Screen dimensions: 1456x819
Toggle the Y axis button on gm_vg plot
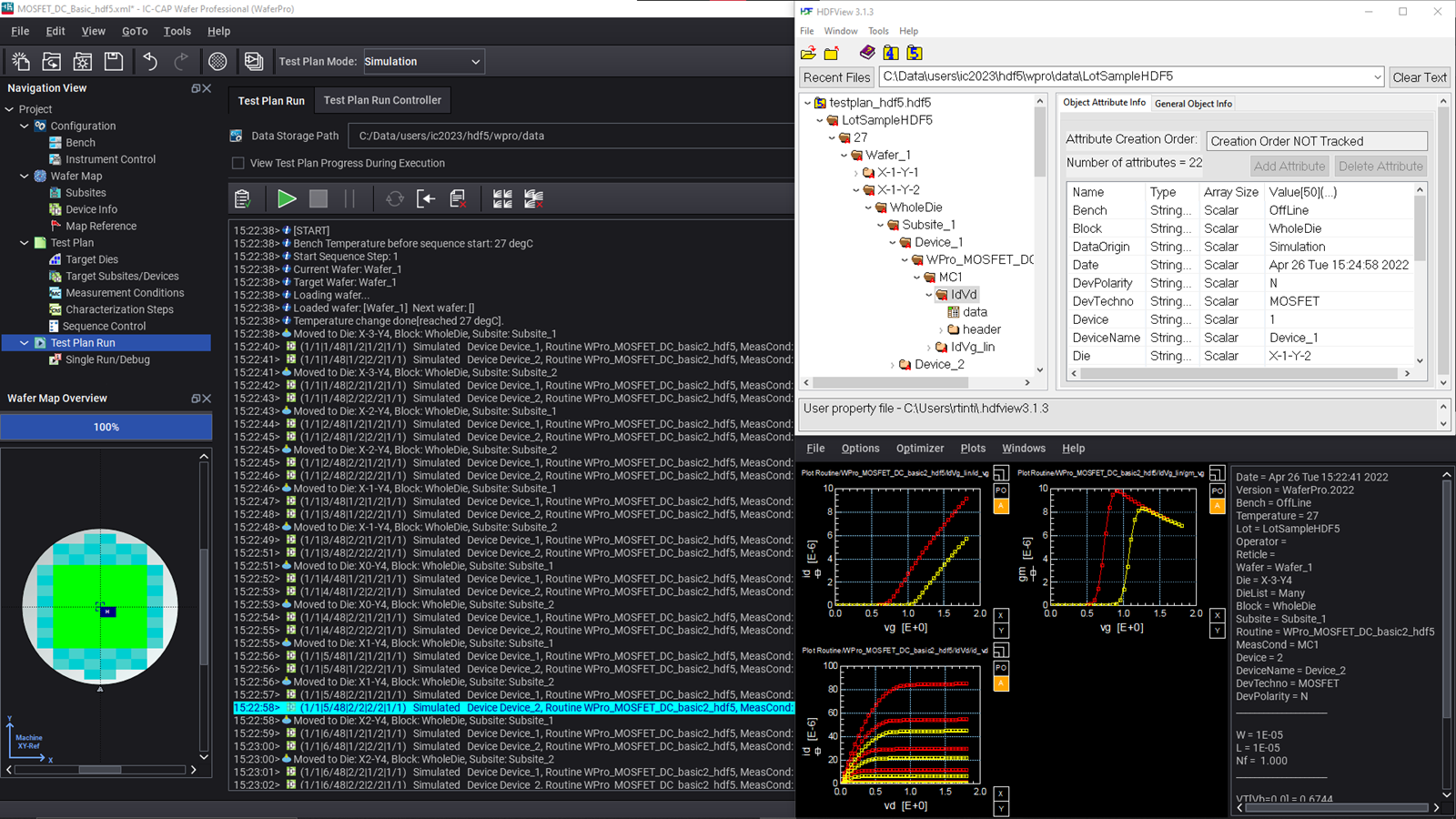tap(1217, 631)
